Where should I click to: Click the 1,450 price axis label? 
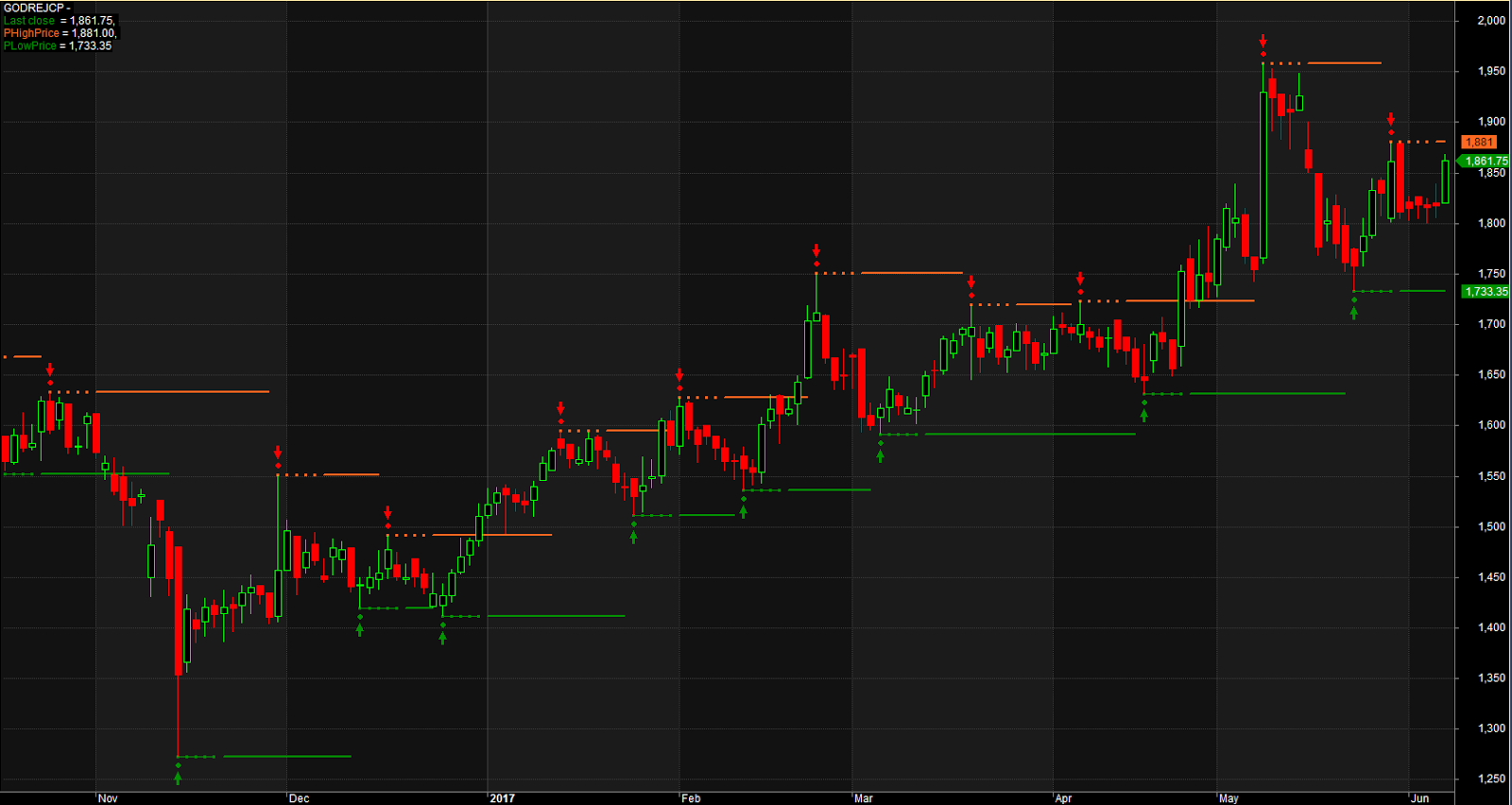[x=1491, y=577]
